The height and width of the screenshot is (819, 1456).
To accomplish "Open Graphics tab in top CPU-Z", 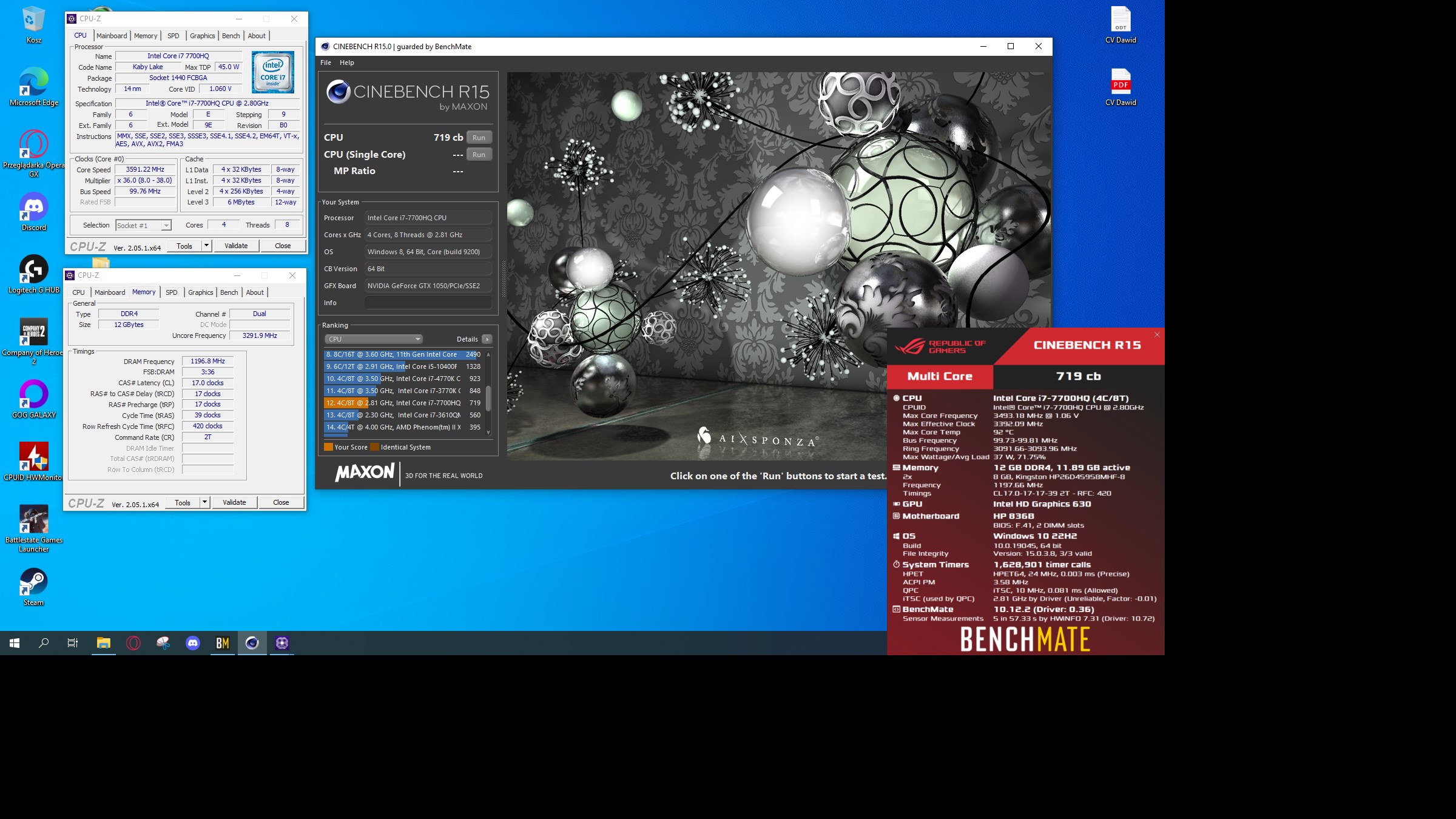I will [x=202, y=36].
